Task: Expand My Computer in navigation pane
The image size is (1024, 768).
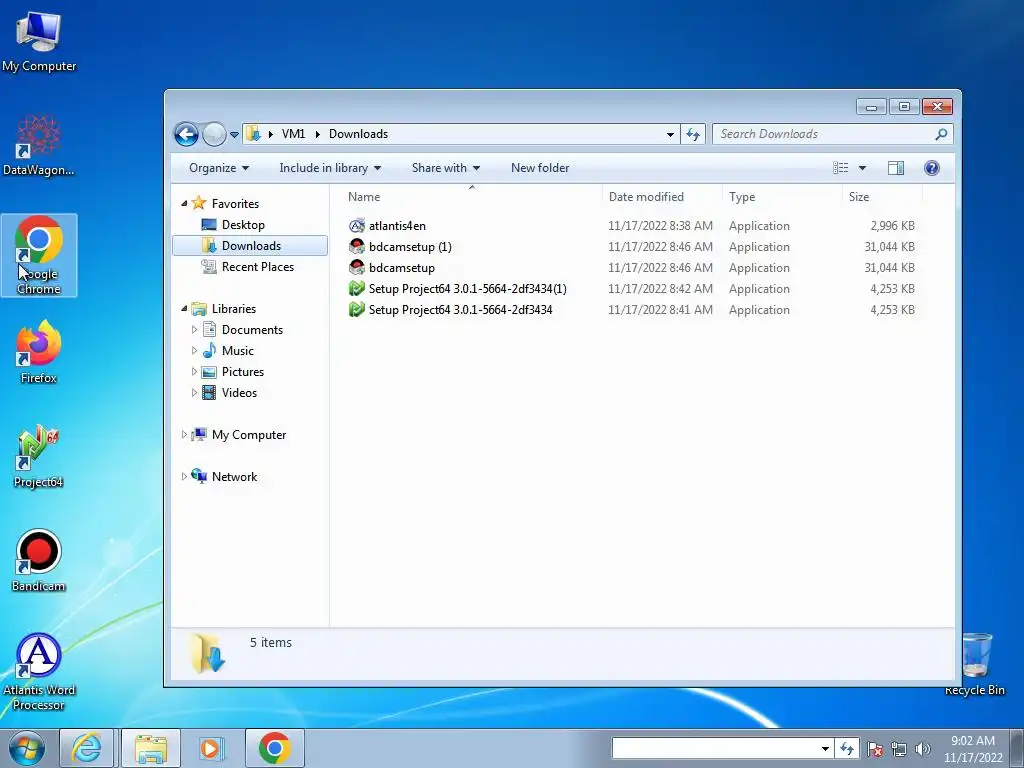Action: coord(184,434)
